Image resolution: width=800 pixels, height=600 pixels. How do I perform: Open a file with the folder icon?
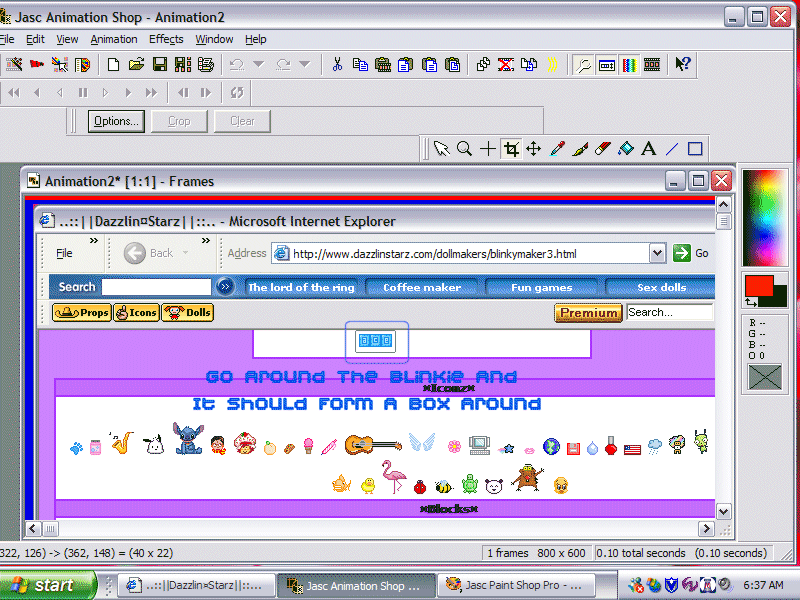136,64
